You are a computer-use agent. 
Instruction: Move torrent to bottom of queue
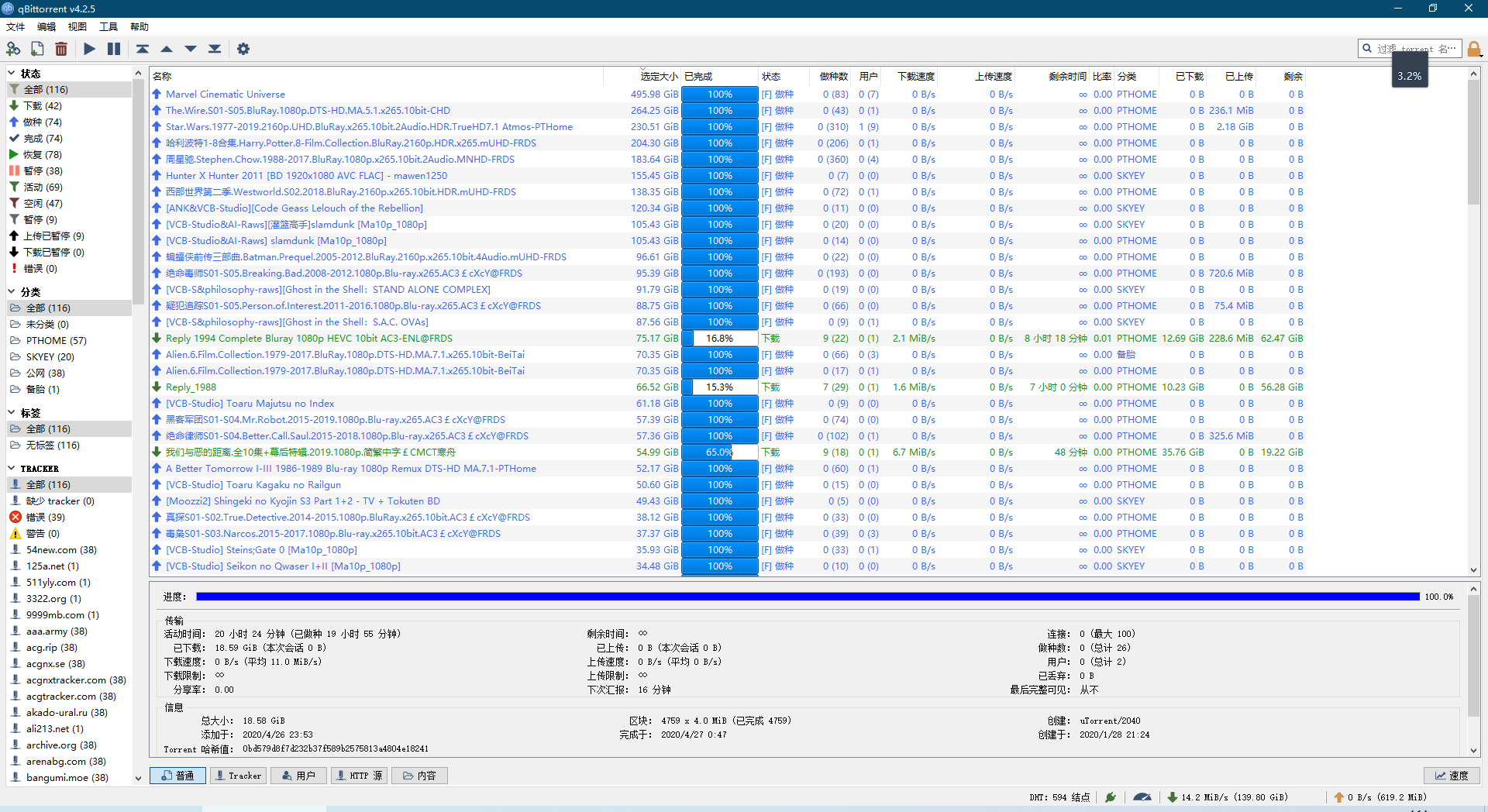point(215,49)
